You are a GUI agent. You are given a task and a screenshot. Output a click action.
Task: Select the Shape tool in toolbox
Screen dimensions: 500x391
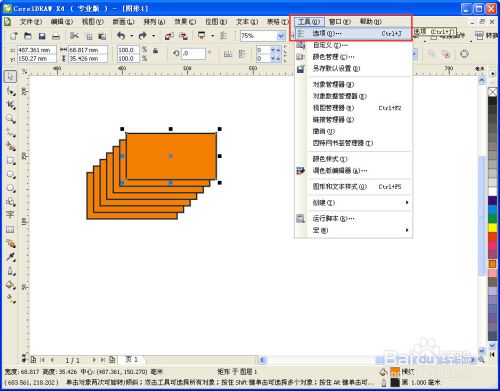pos(10,91)
